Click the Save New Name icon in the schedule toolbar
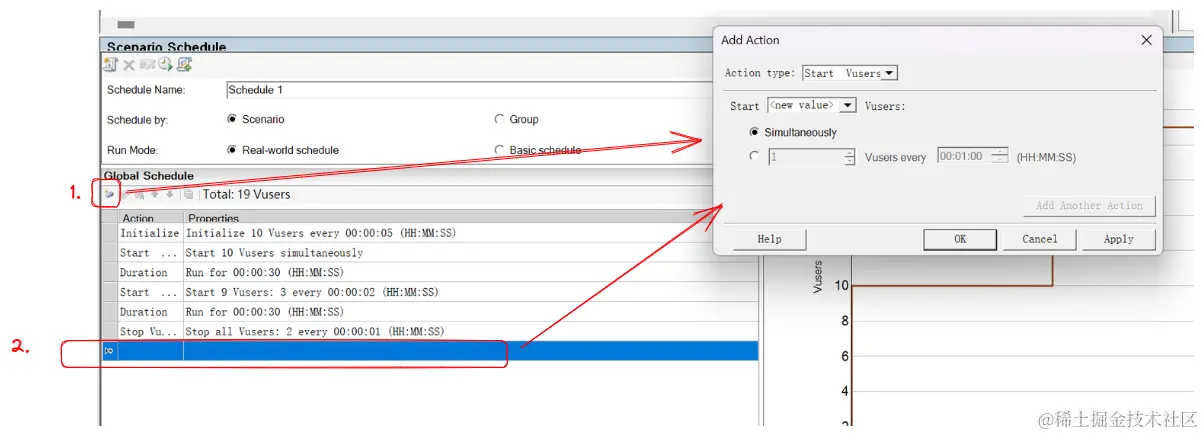Screen dimensions: 1204x436 (x=184, y=65)
